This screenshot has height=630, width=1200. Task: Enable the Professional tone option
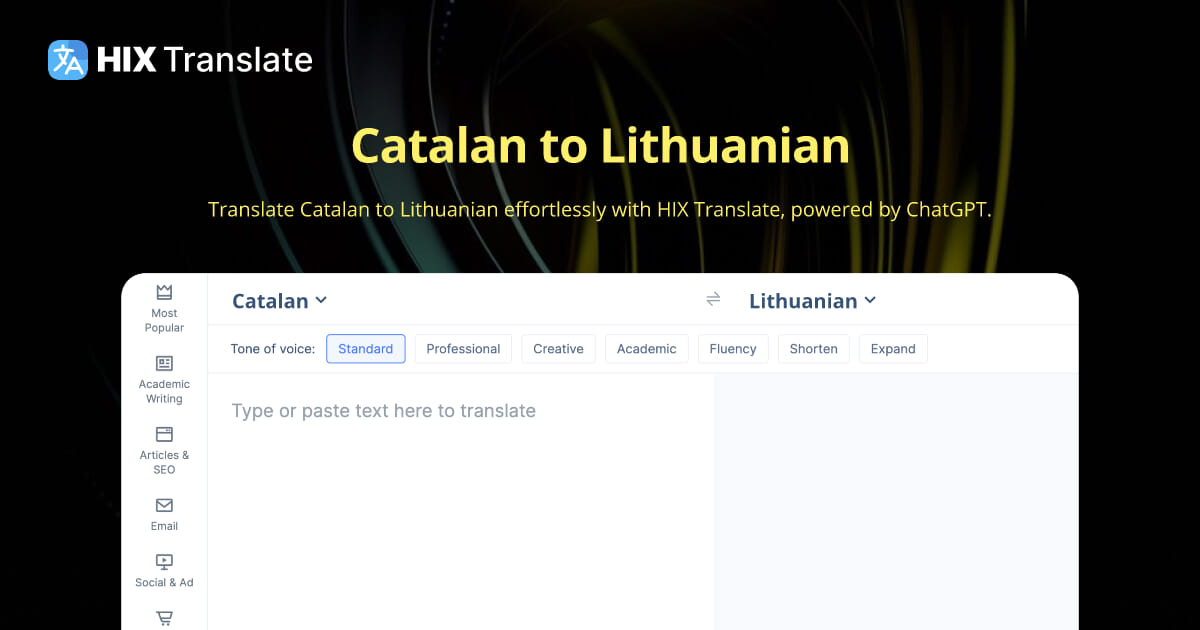[463, 348]
